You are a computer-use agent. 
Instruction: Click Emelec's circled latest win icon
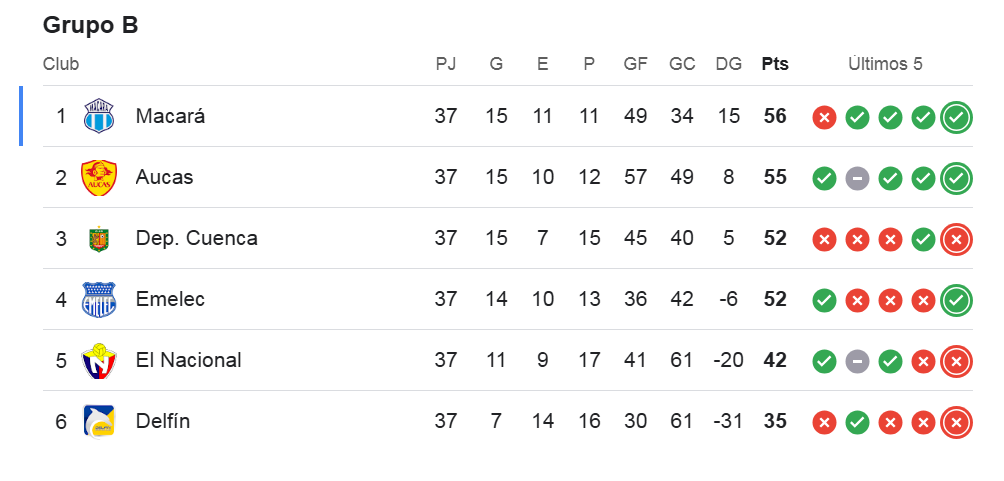click(956, 300)
